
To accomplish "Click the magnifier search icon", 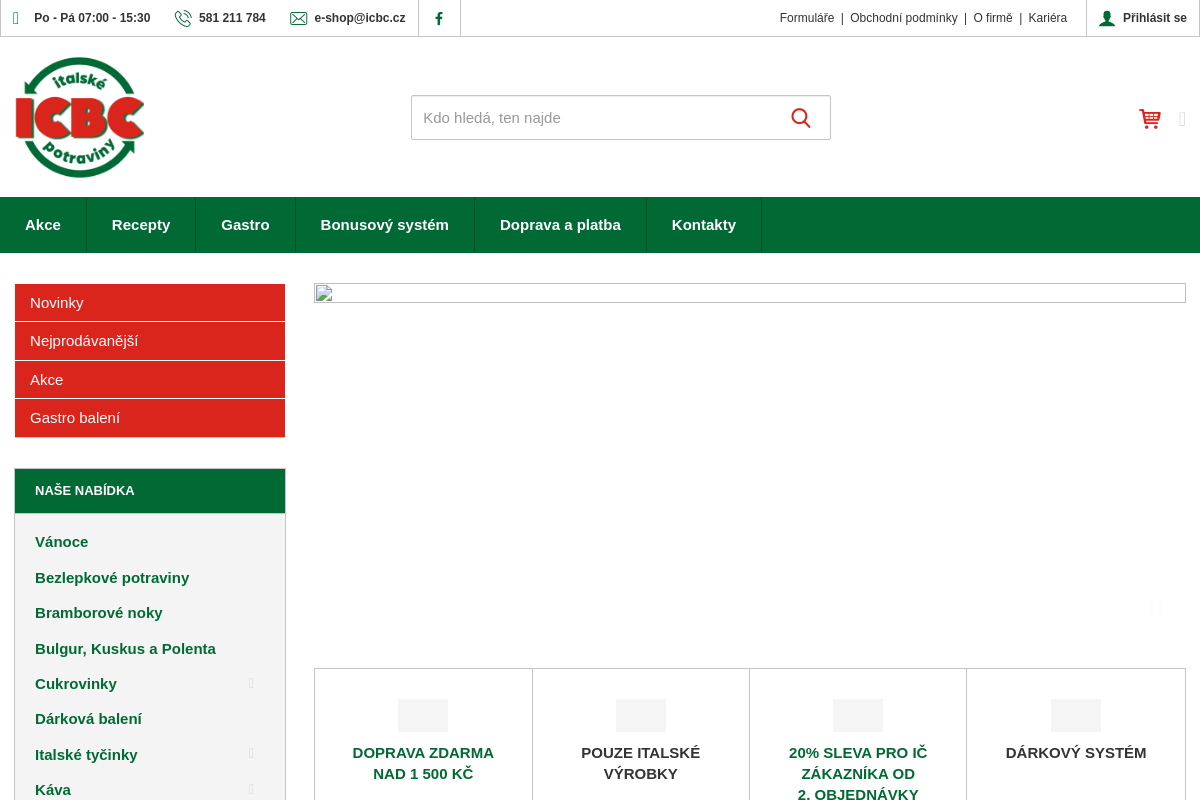I will point(801,118).
